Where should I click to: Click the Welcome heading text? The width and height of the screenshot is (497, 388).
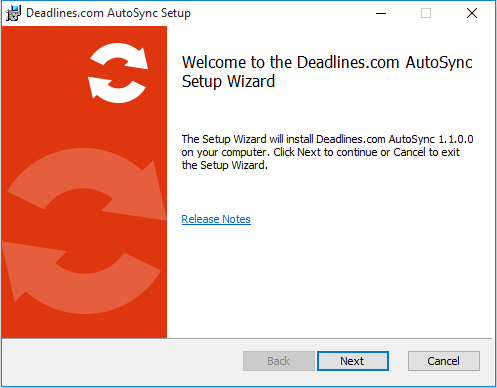coord(327,72)
